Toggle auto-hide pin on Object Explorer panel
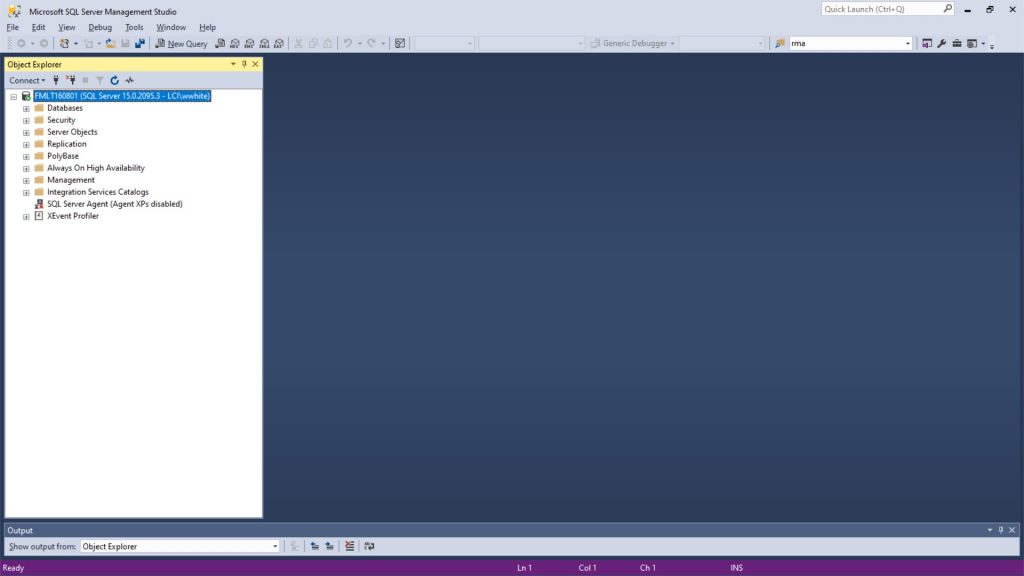This screenshot has height=576, width=1024. click(x=244, y=64)
